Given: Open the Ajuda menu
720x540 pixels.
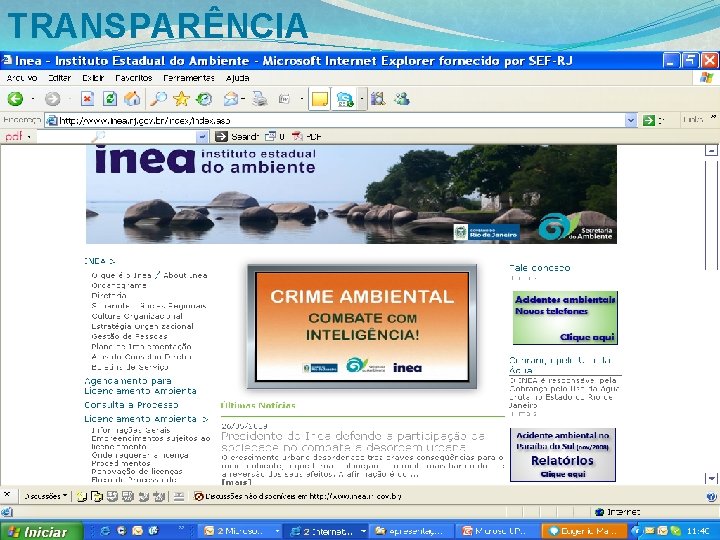Looking at the screenshot, I should click(x=237, y=78).
